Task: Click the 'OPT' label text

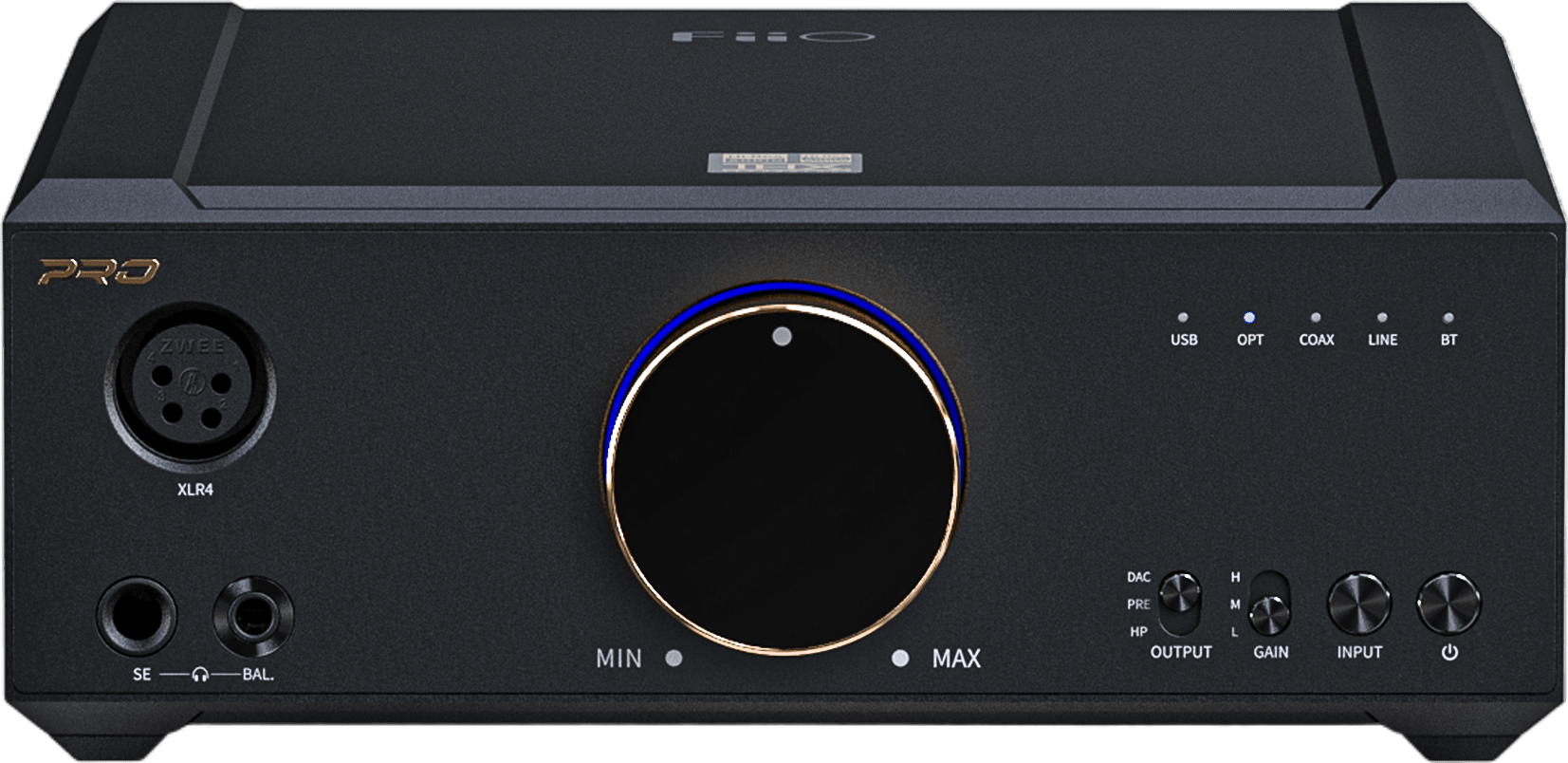Action: [1250, 340]
